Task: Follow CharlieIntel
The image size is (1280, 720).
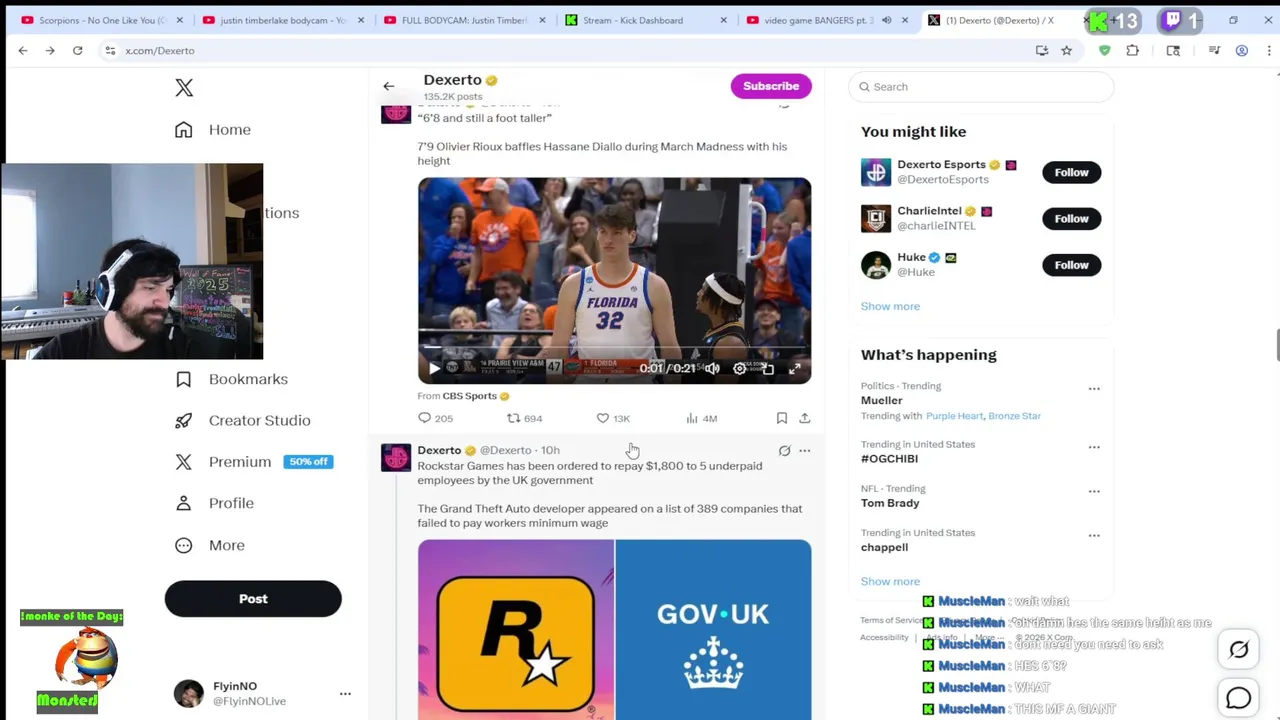Action: (1071, 218)
